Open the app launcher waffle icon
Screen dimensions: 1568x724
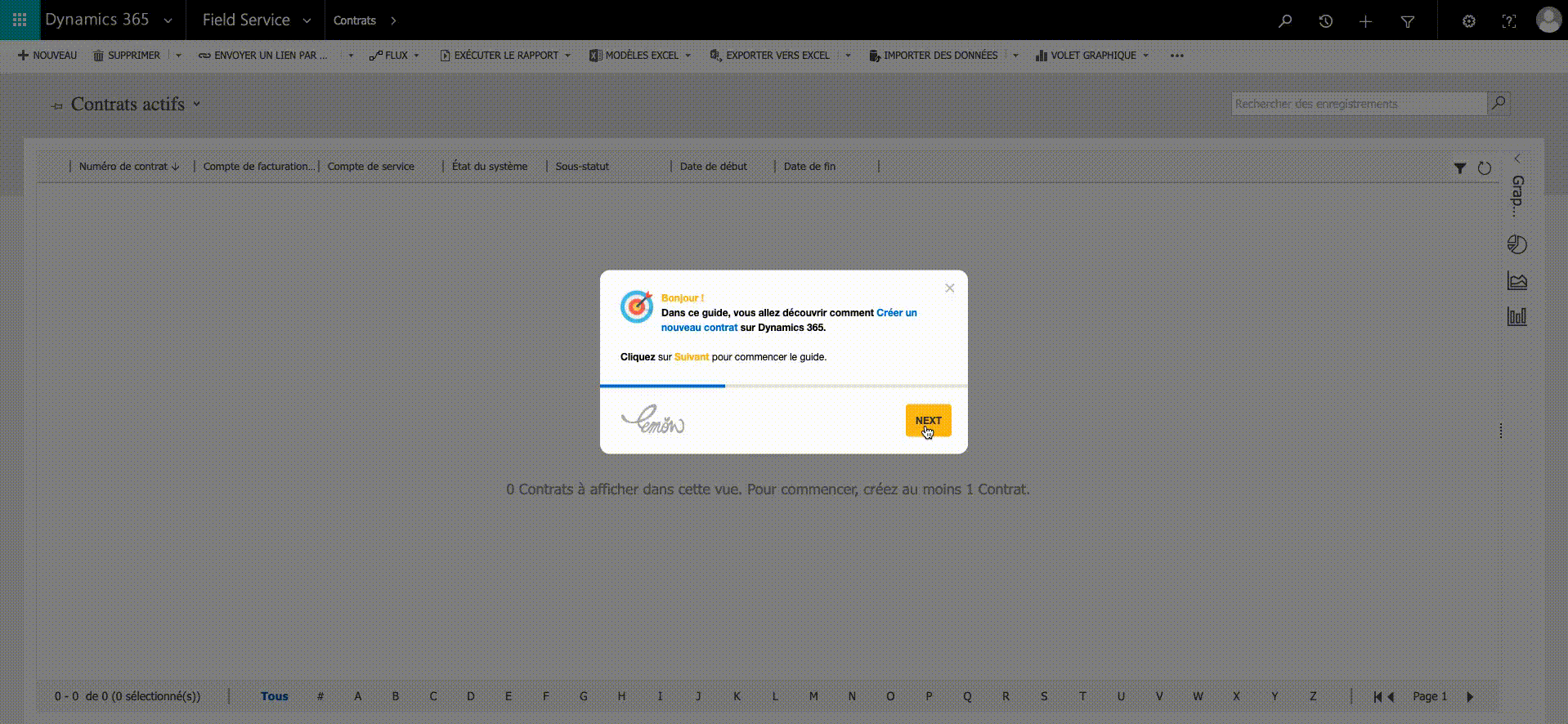[x=20, y=20]
